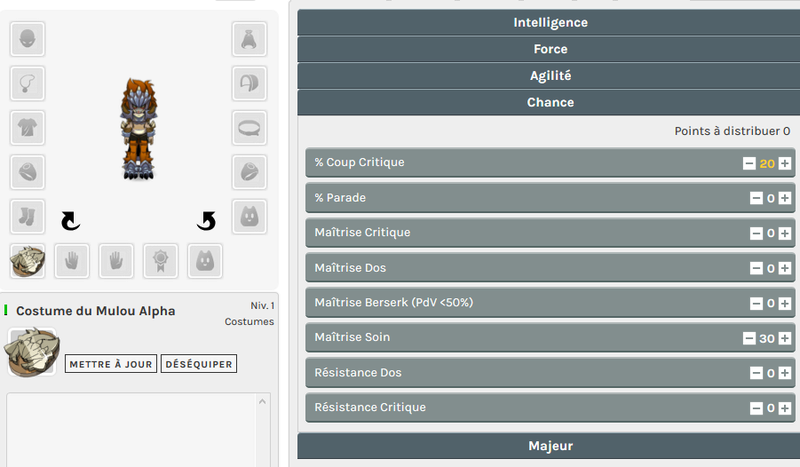Select the boots equipment slot
The height and width of the screenshot is (467, 800).
27,216
